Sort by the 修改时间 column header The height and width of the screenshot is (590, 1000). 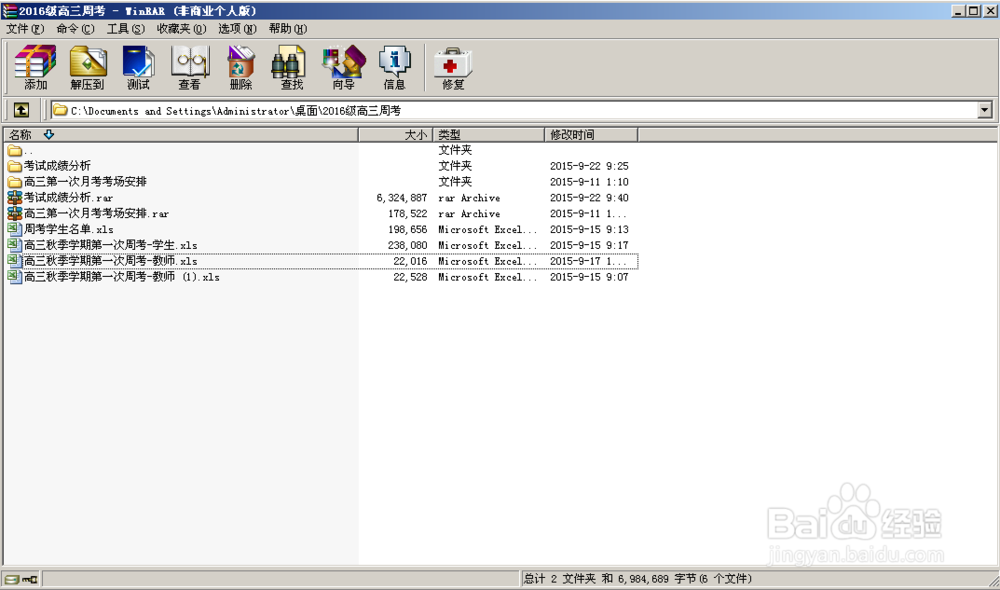(x=591, y=135)
